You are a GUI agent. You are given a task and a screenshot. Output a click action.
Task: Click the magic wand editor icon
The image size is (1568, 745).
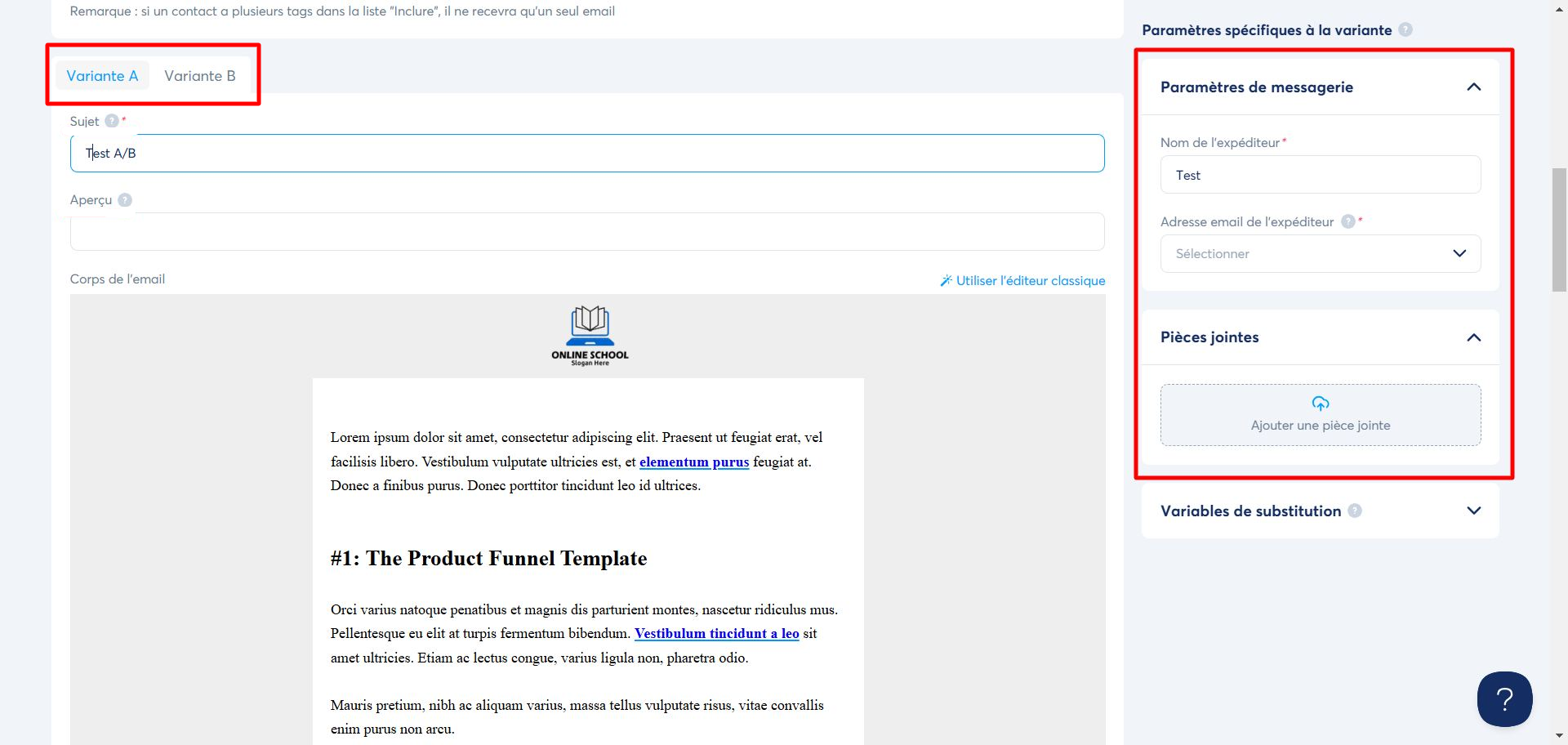click(x=946, y=281)
